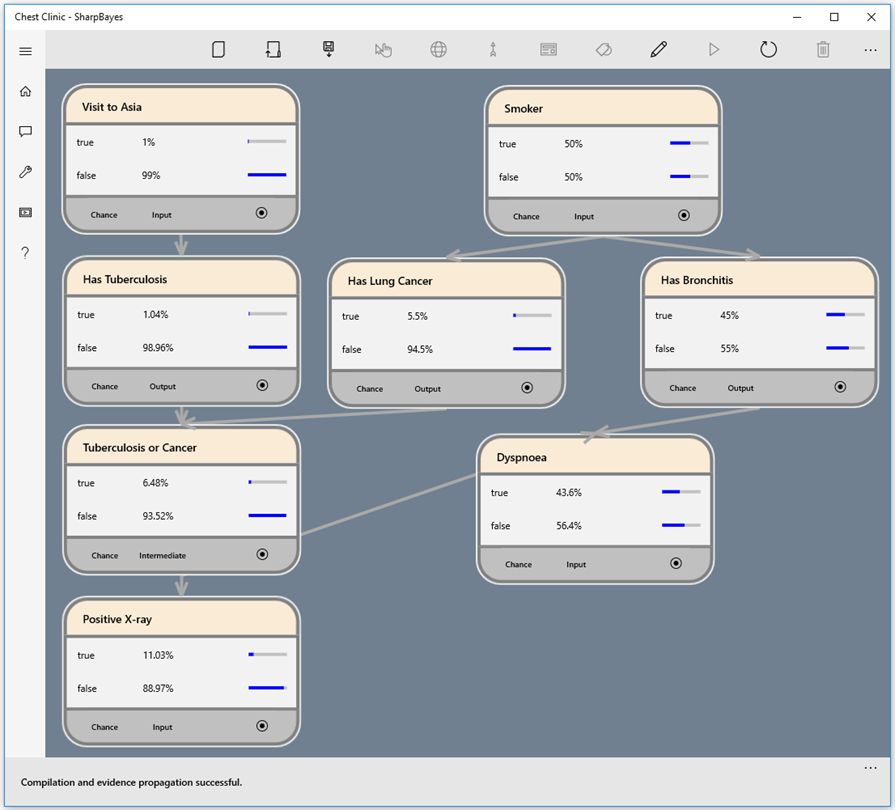Image resolution: width=895 pixels, height=810 pixels.
Task: Click the circular refresh icon
Action: pyautogui.click(x=768, y=50)
